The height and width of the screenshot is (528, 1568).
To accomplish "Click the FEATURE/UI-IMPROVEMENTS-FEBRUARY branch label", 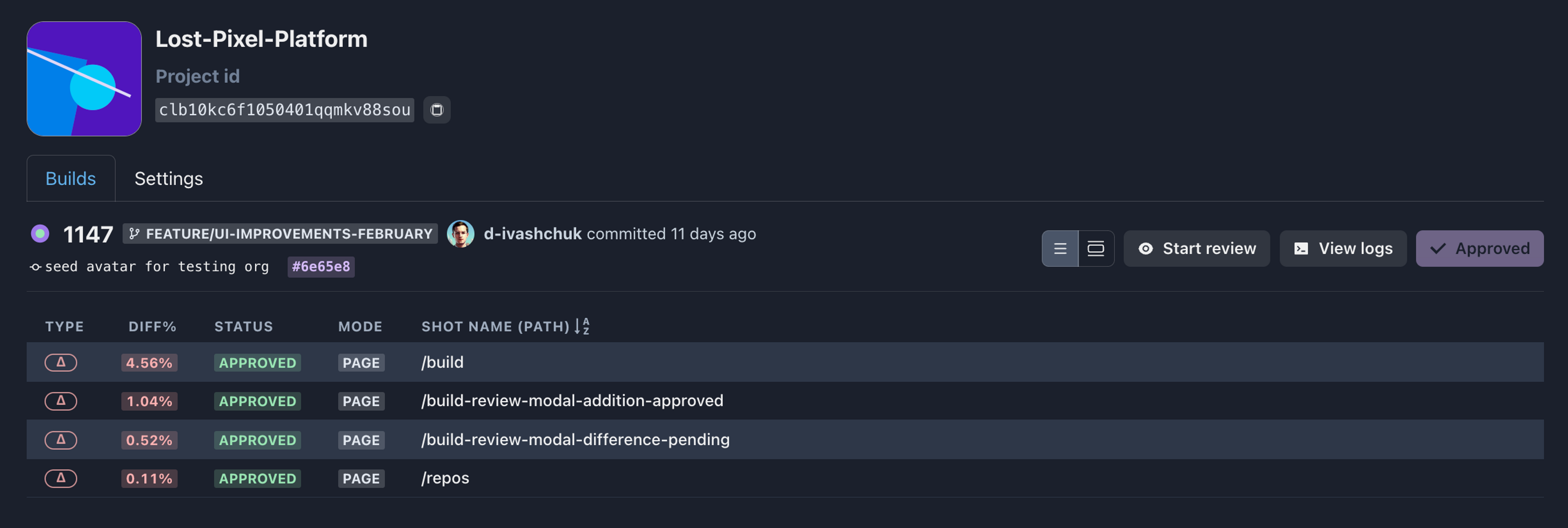I will 280,234.
